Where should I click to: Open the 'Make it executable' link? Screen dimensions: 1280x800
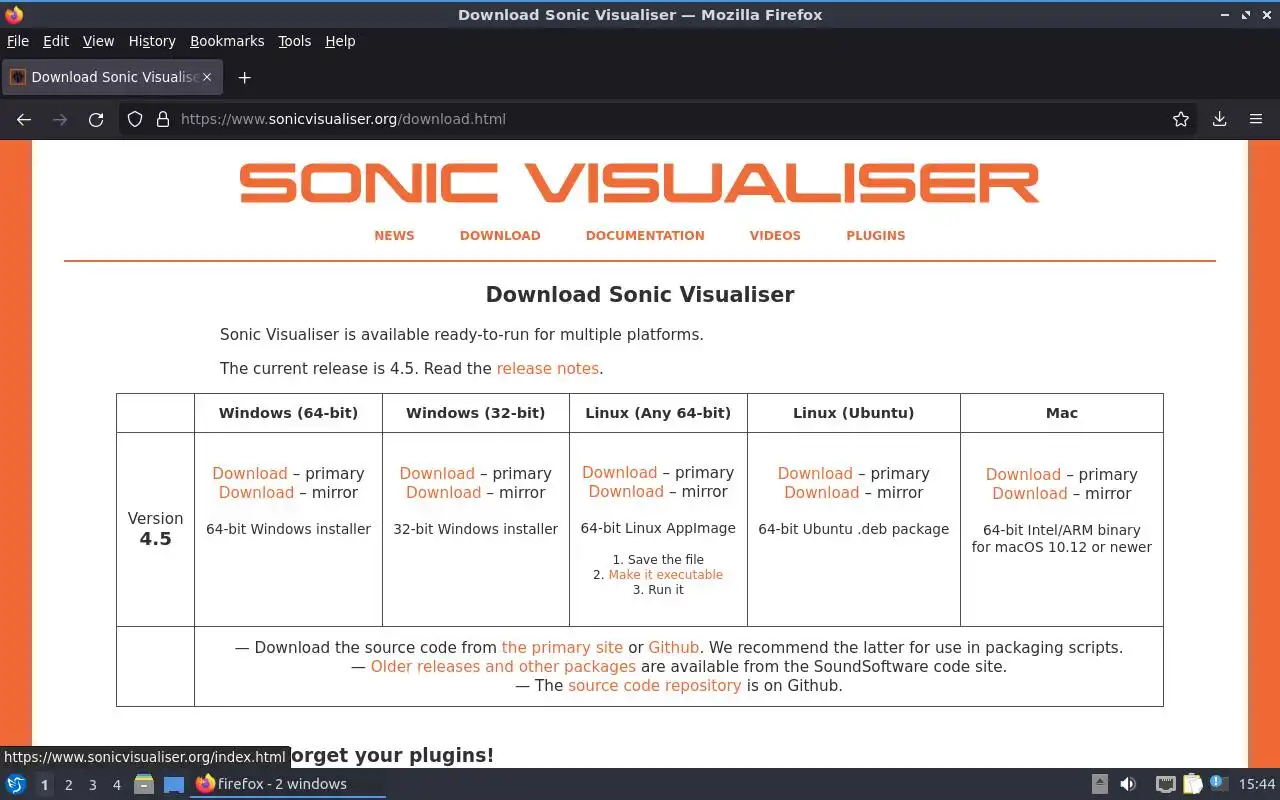[665, 575]
